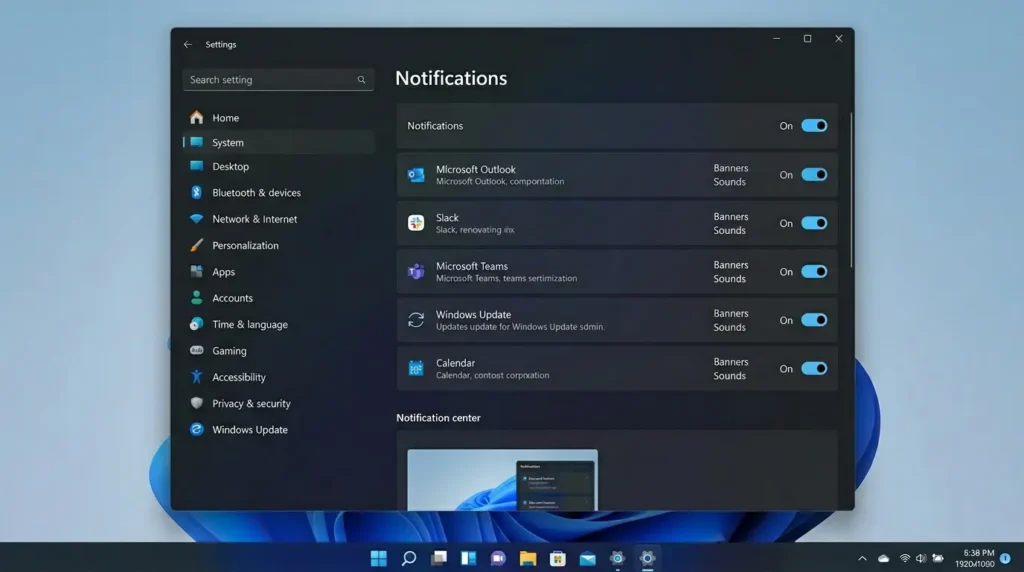Open Privacy & security settings
The width and height of the screenshot is (1024, 572).
pyautogui.click(x=279, y=403)
